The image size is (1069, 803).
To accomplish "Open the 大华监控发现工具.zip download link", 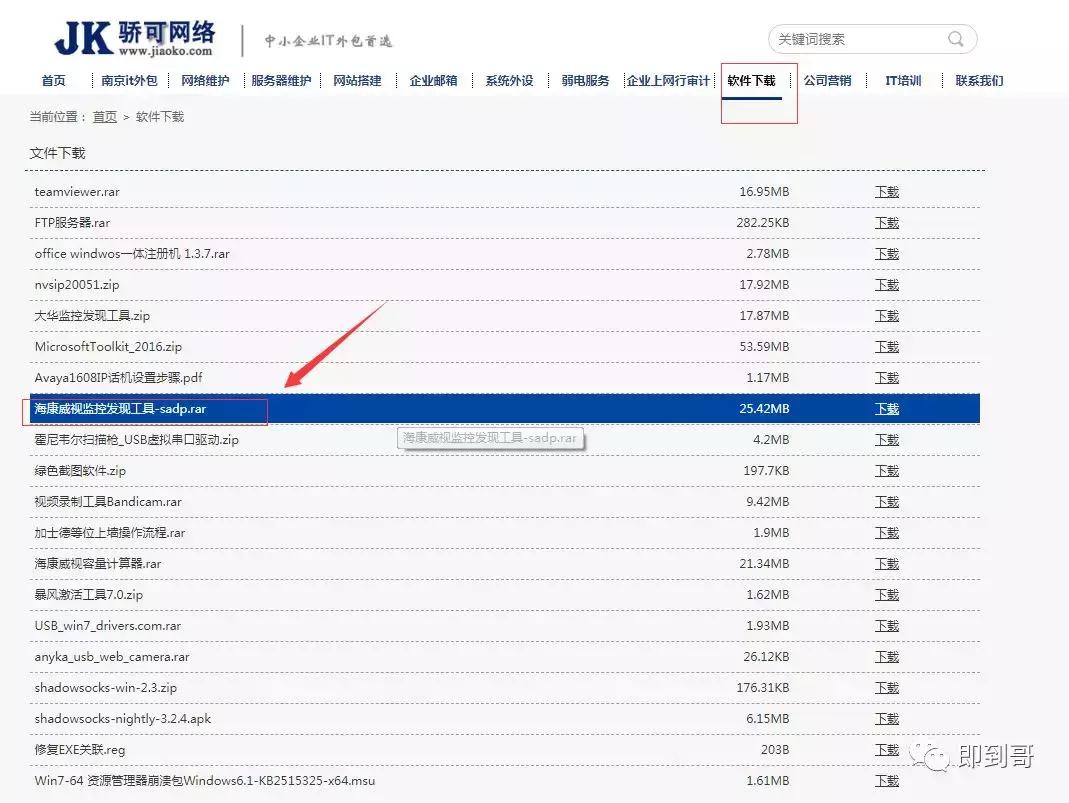I will point(886,315).
